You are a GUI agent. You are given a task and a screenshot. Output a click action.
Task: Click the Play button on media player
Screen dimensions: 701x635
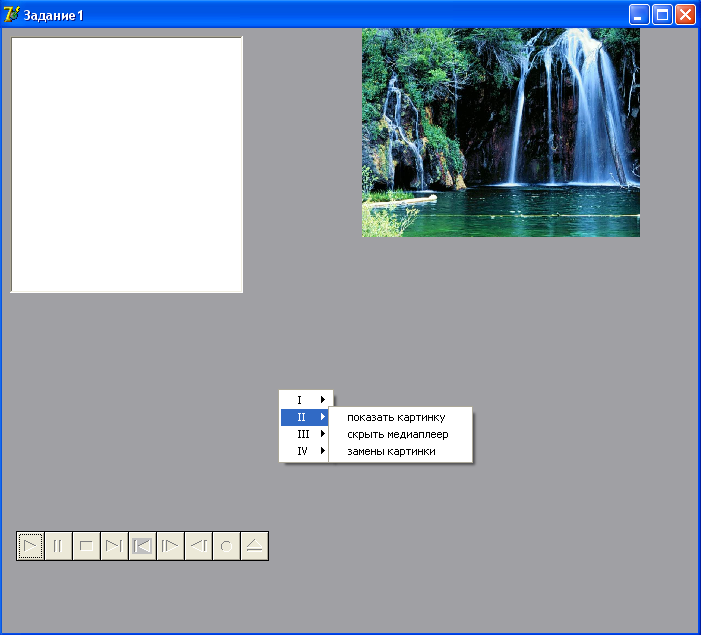[x=30, y=546]
